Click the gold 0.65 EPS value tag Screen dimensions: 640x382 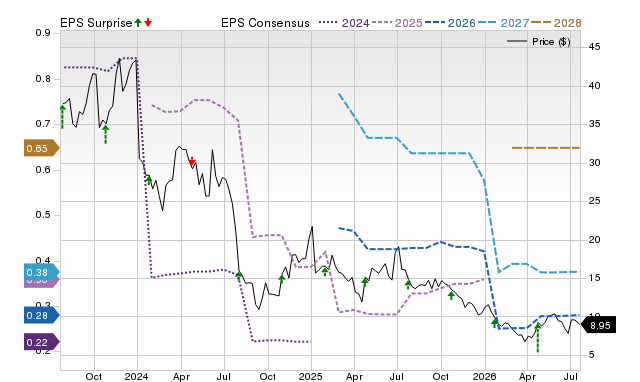[42, 149]
